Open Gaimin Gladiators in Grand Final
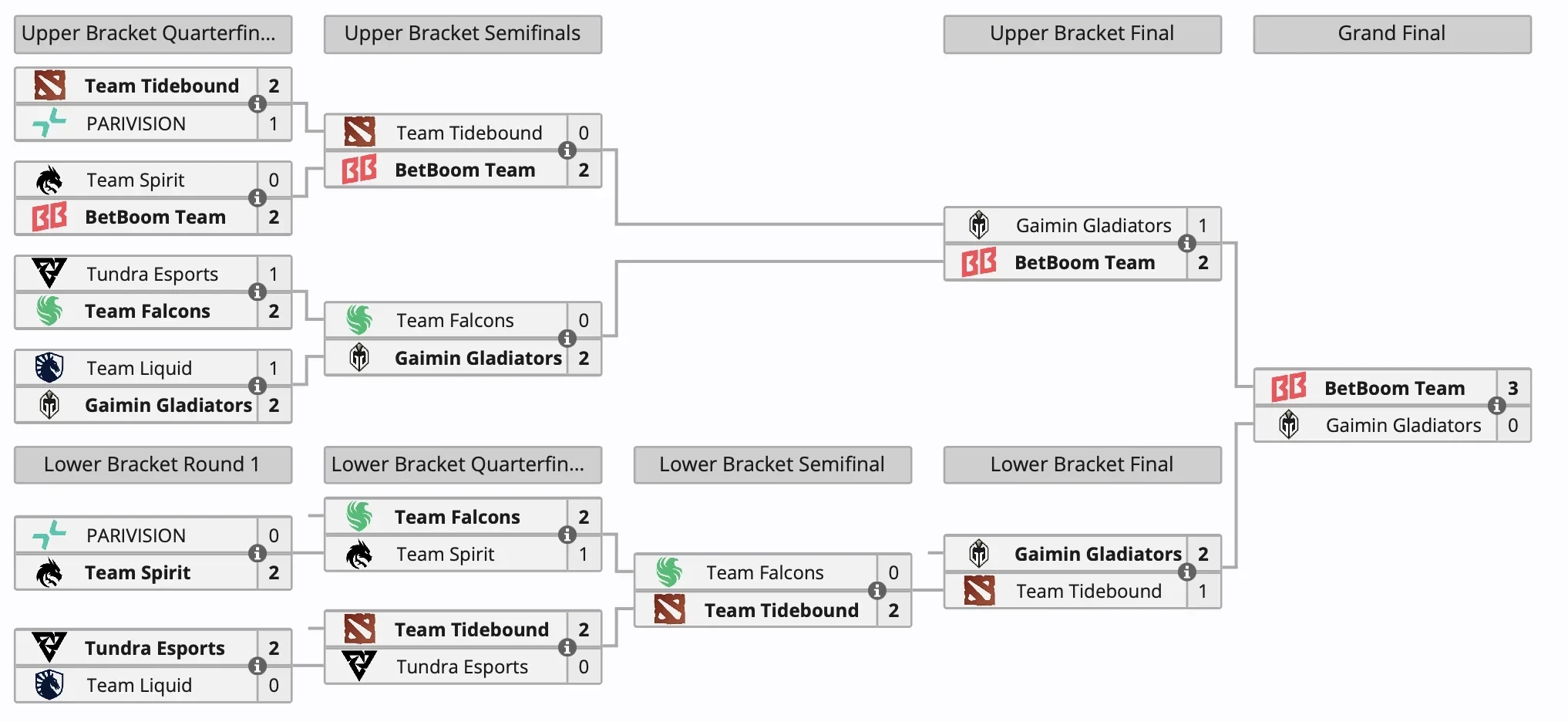Image resolution: width=1568 pixels, height=722 pixels. click(1403, 425)
